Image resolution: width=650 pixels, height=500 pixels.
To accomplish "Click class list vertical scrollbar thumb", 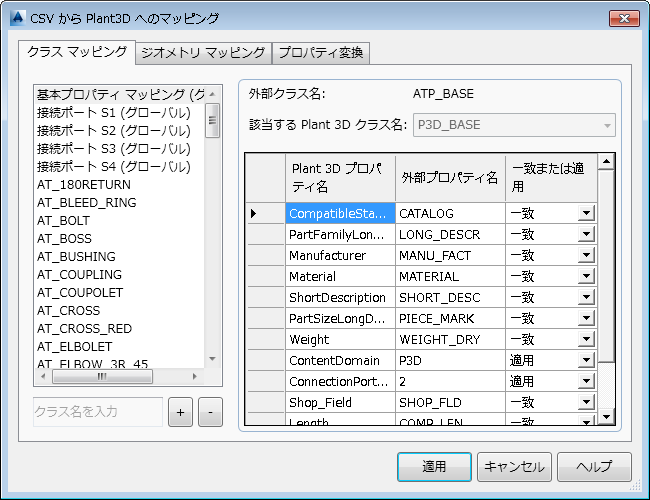I will [x=213, y=121].
